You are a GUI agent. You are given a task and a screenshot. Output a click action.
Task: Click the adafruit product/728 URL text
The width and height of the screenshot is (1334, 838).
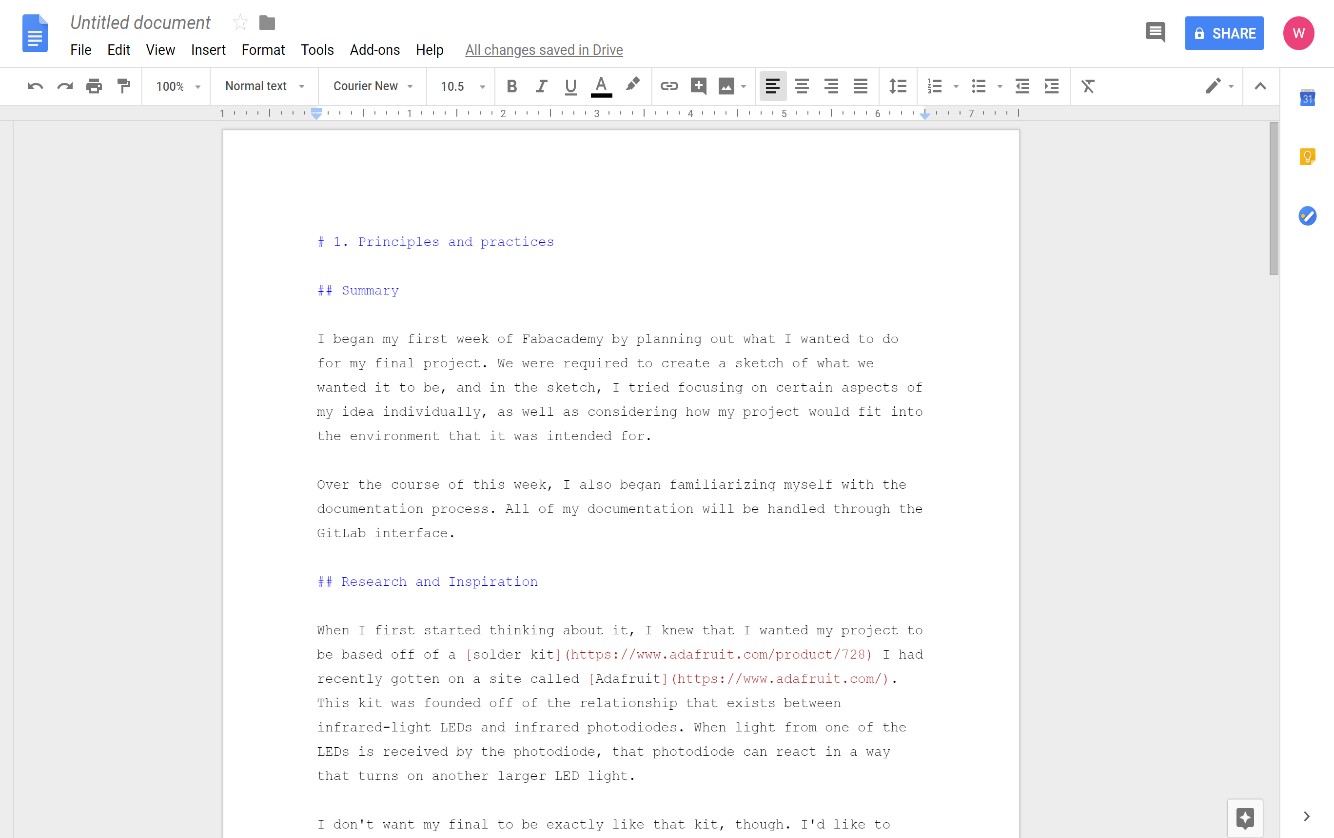point(720,655)
